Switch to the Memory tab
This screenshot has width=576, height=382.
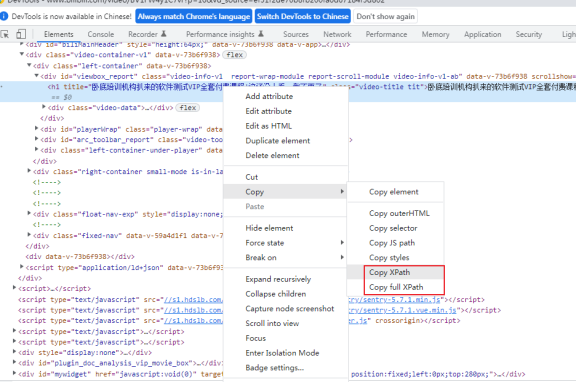click(x=435, y=34)
